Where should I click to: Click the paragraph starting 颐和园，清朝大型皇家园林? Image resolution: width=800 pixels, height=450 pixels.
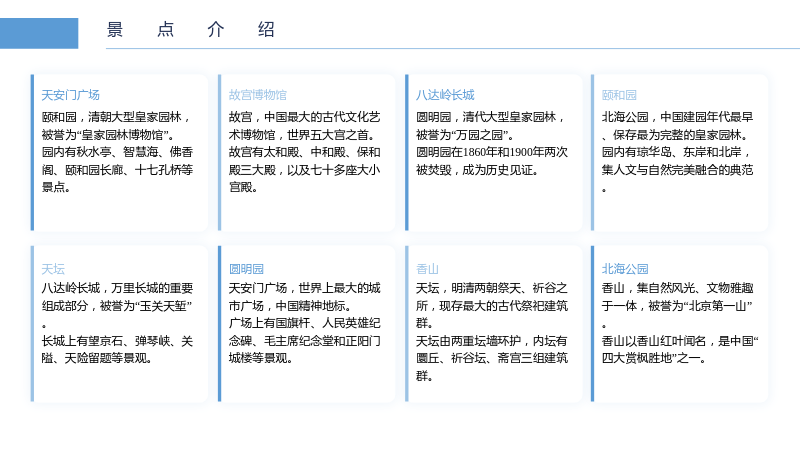click(x=117, y=152)
